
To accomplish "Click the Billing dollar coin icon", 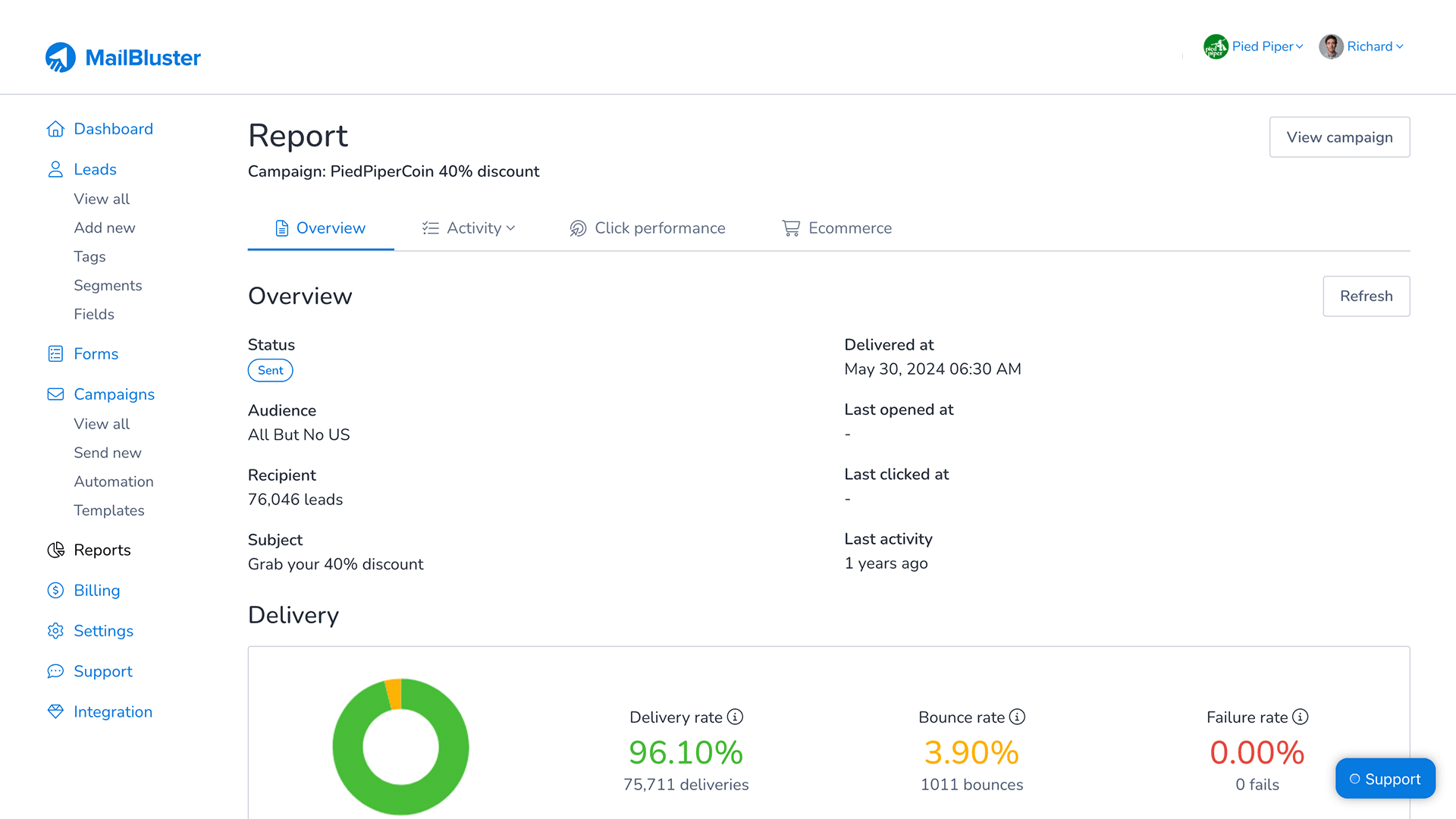I will (55, 591).
